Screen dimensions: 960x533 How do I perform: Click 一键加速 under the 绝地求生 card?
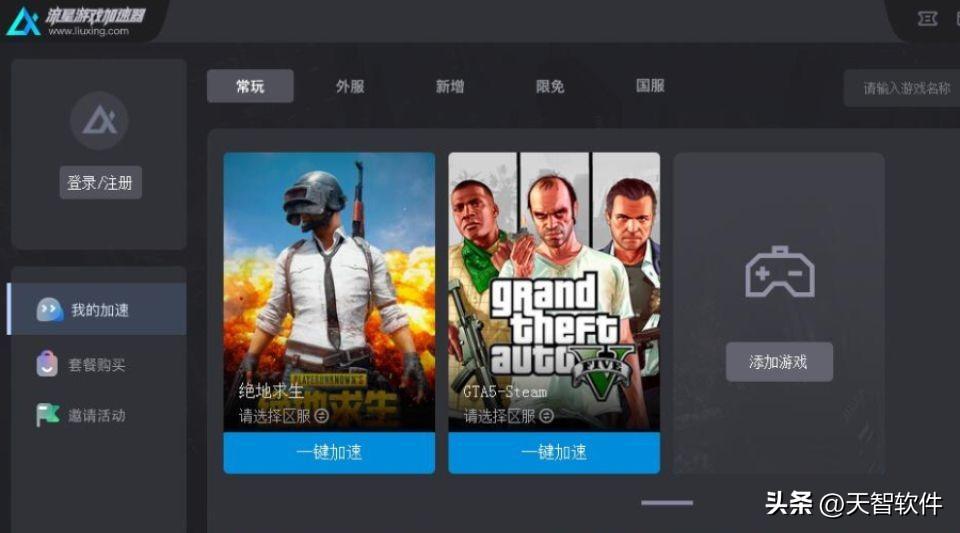click(x=329, y=453)
